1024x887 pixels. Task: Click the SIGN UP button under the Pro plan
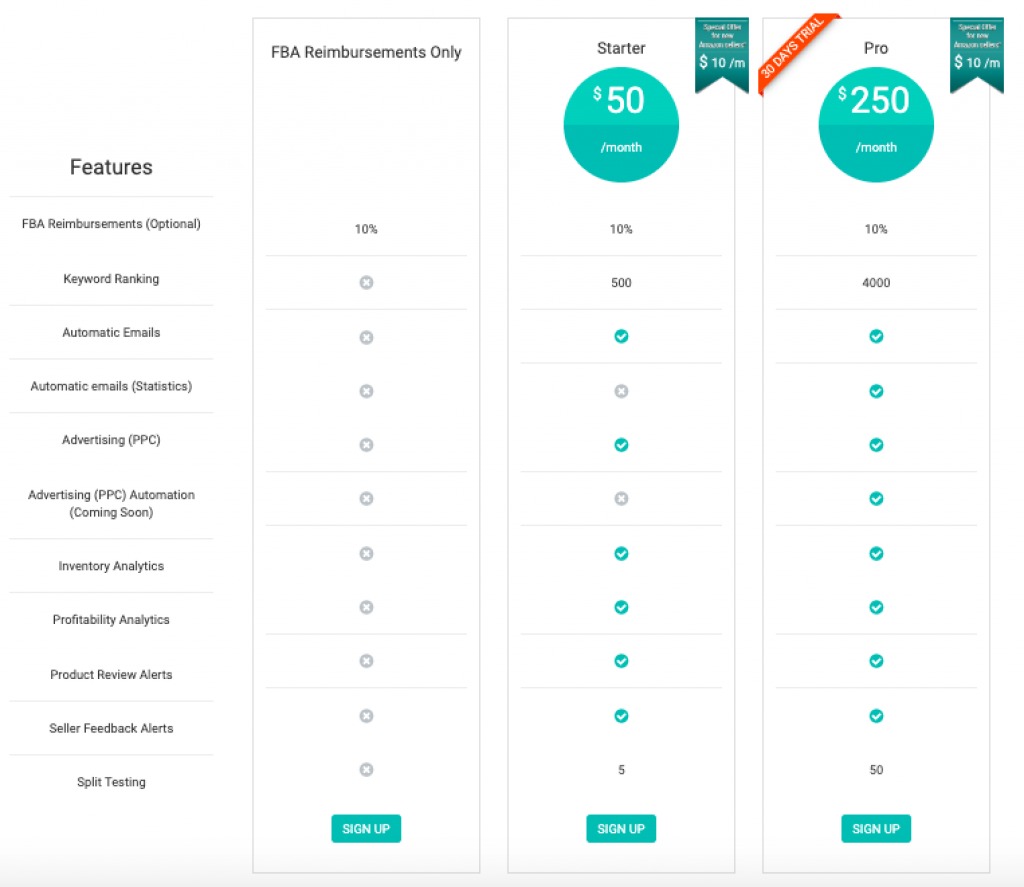[876, 828]
